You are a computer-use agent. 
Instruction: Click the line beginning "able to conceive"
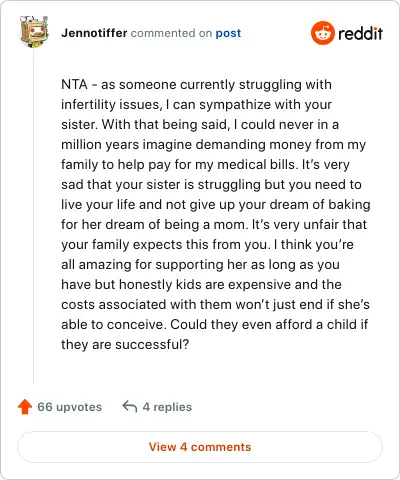coord(214,325)
